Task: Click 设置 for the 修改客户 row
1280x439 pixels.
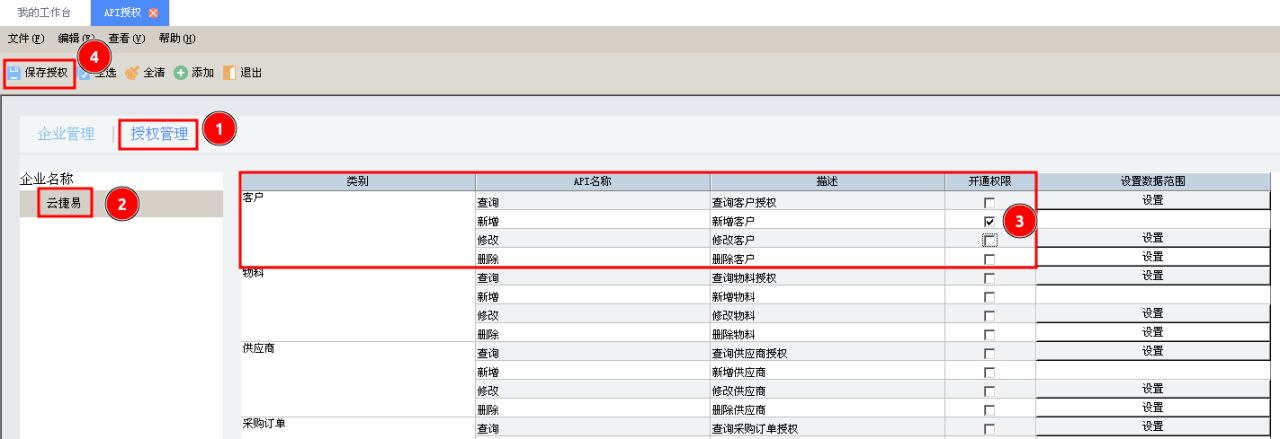Action: (x=1152, y=238)
